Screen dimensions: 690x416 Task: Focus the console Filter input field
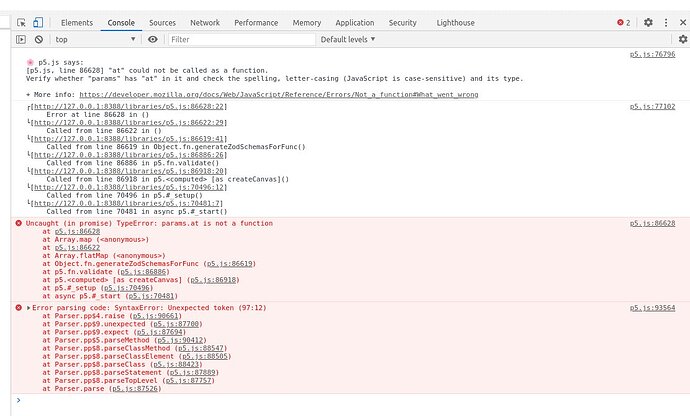[242, 39]
